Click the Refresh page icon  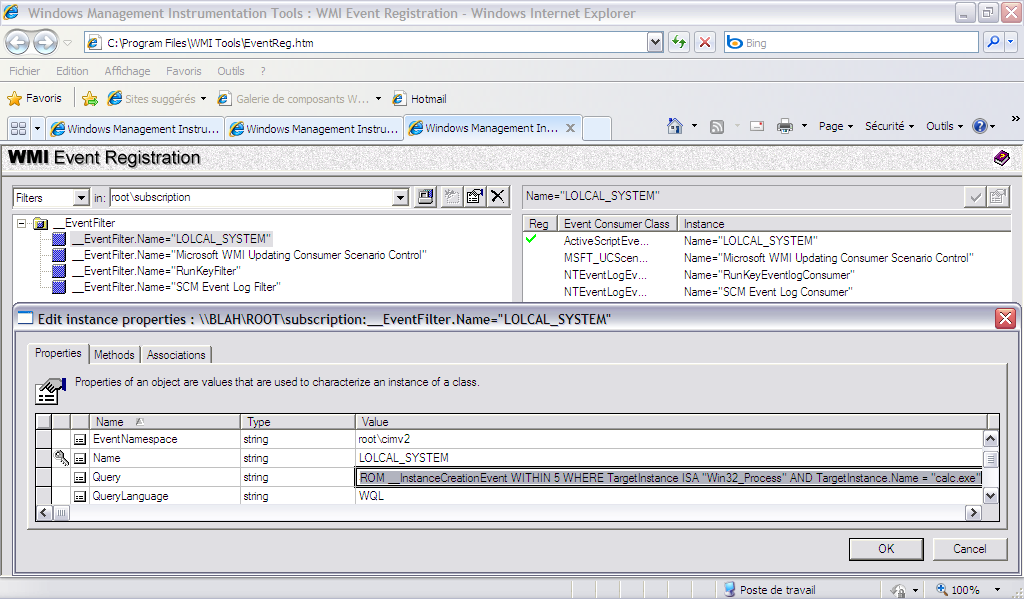[679, 42]
